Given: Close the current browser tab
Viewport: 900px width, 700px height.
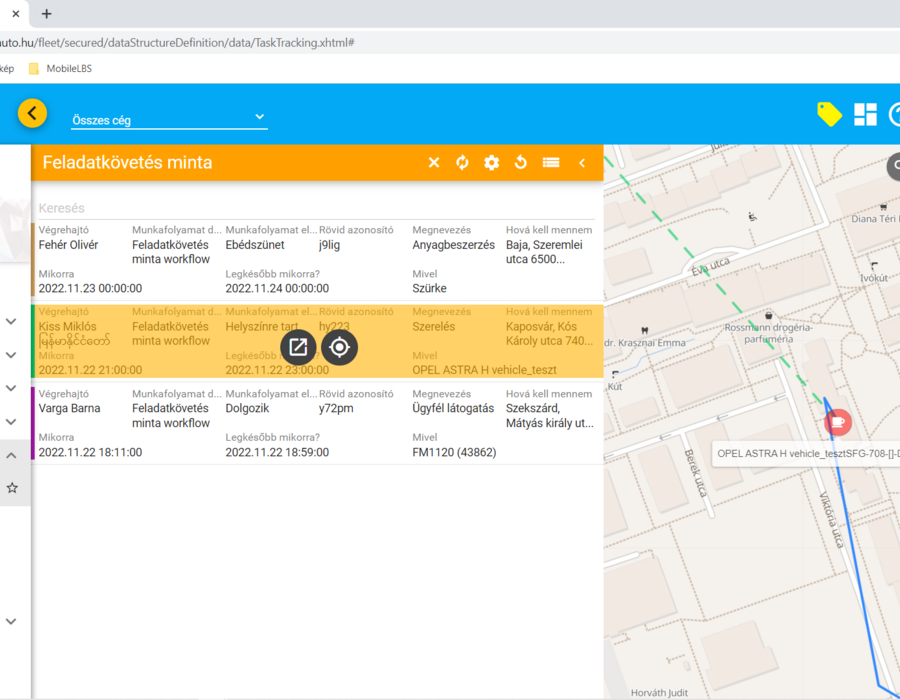Looking at the screenshot, I should [x=15, y=14].
